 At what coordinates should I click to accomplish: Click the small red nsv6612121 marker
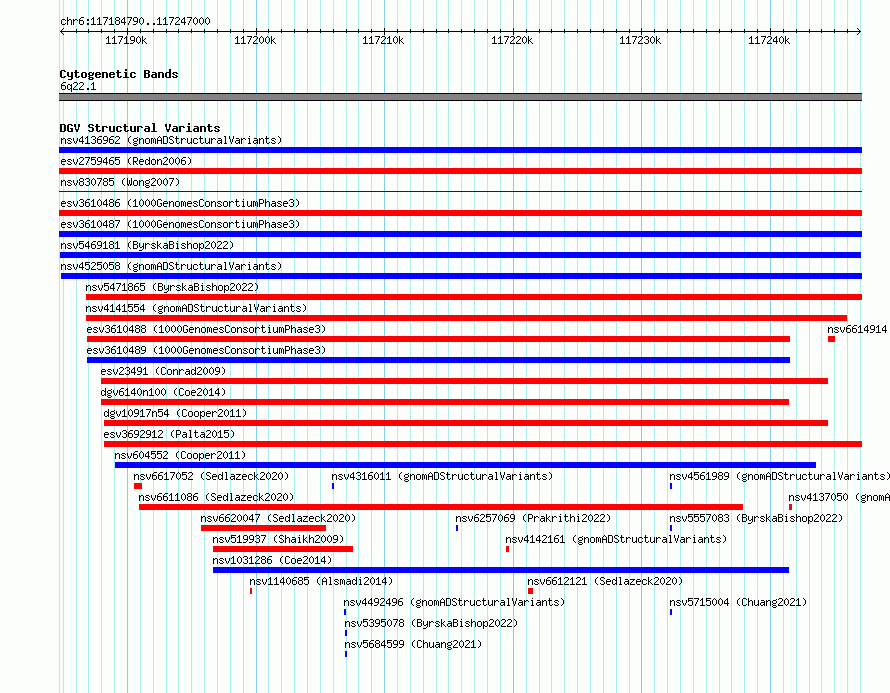(x=531, y=591)
